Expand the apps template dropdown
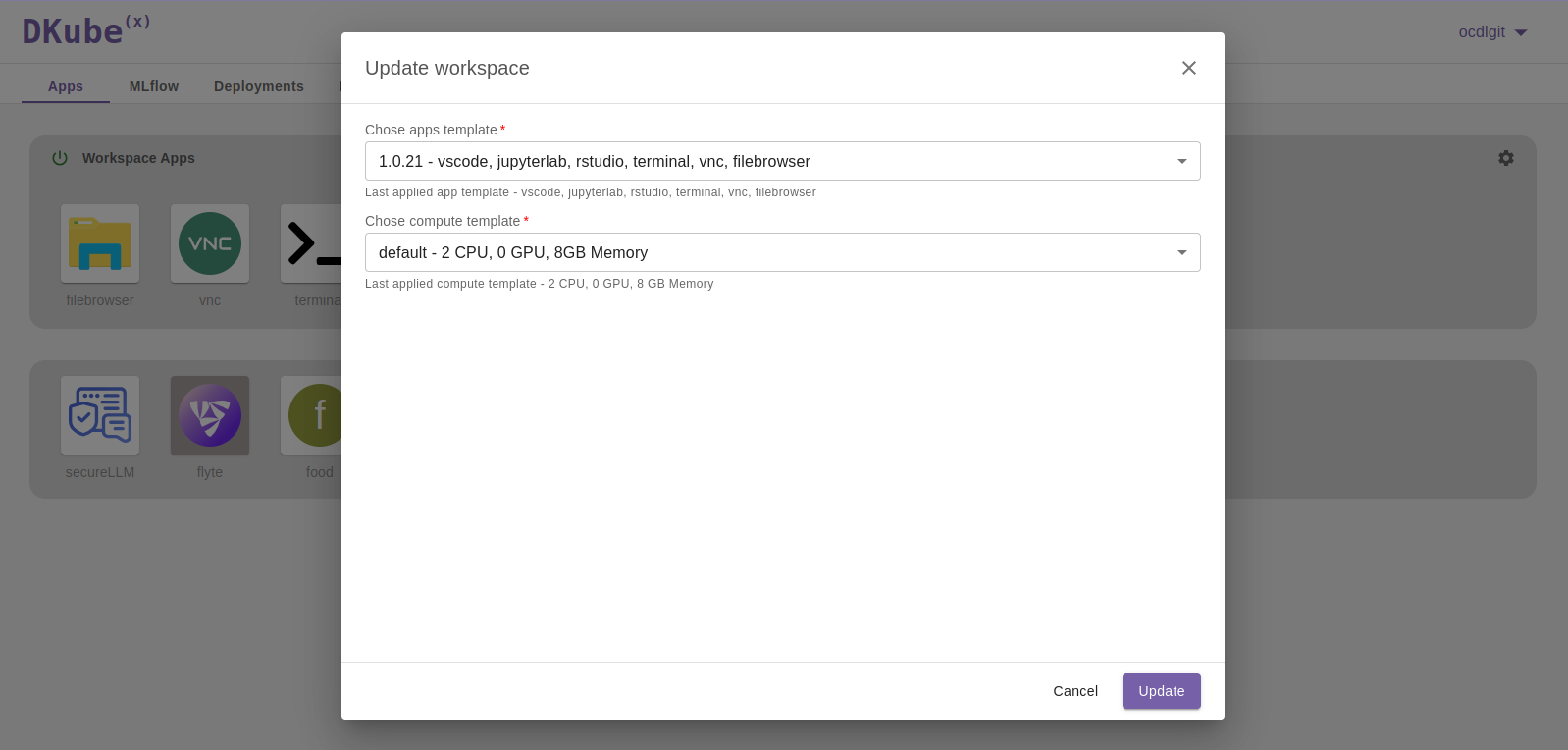1568x750 pixels. [x=1181, y=161]
